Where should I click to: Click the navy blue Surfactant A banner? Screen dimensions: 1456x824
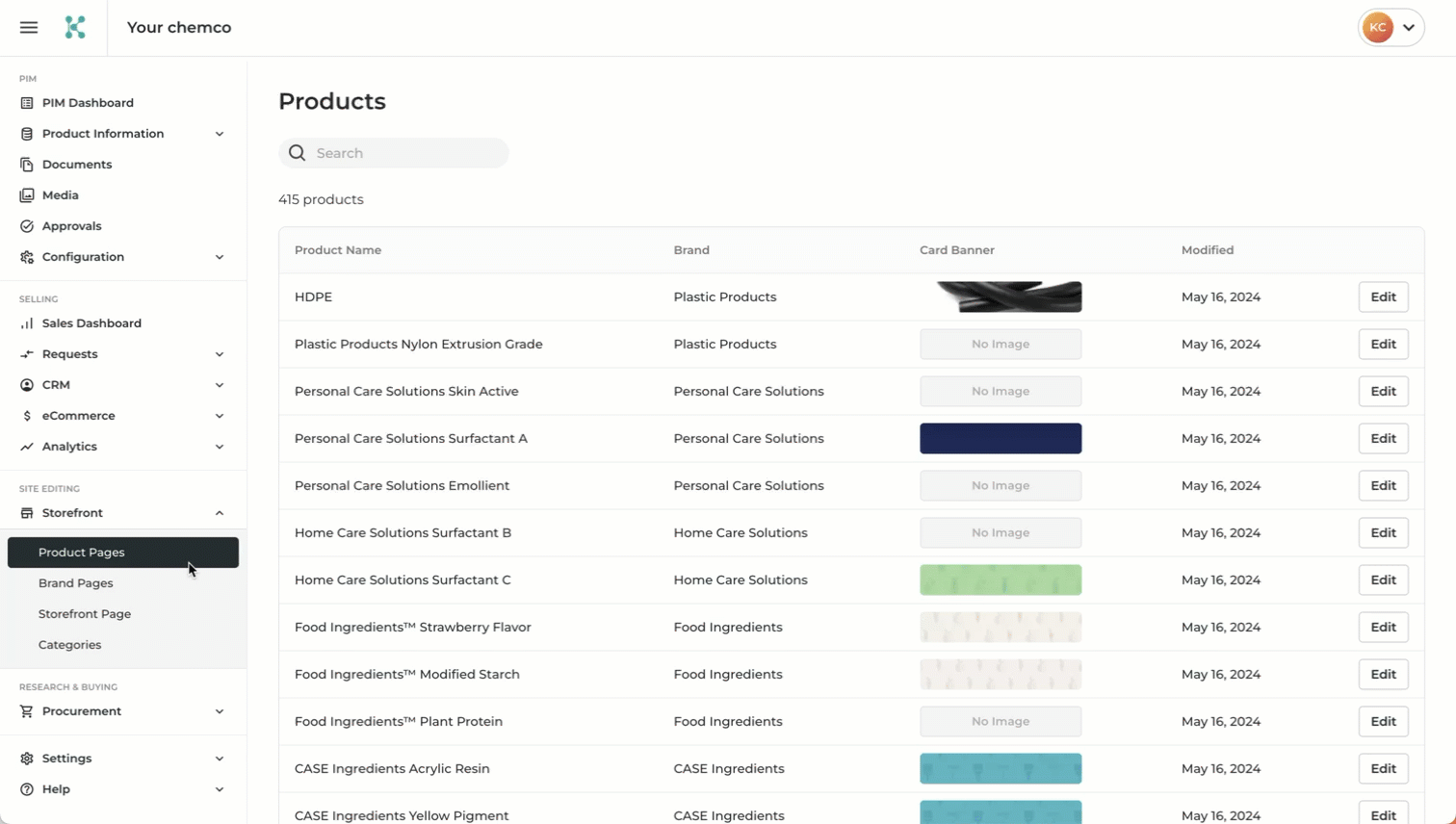click(x=1001, y=439)
